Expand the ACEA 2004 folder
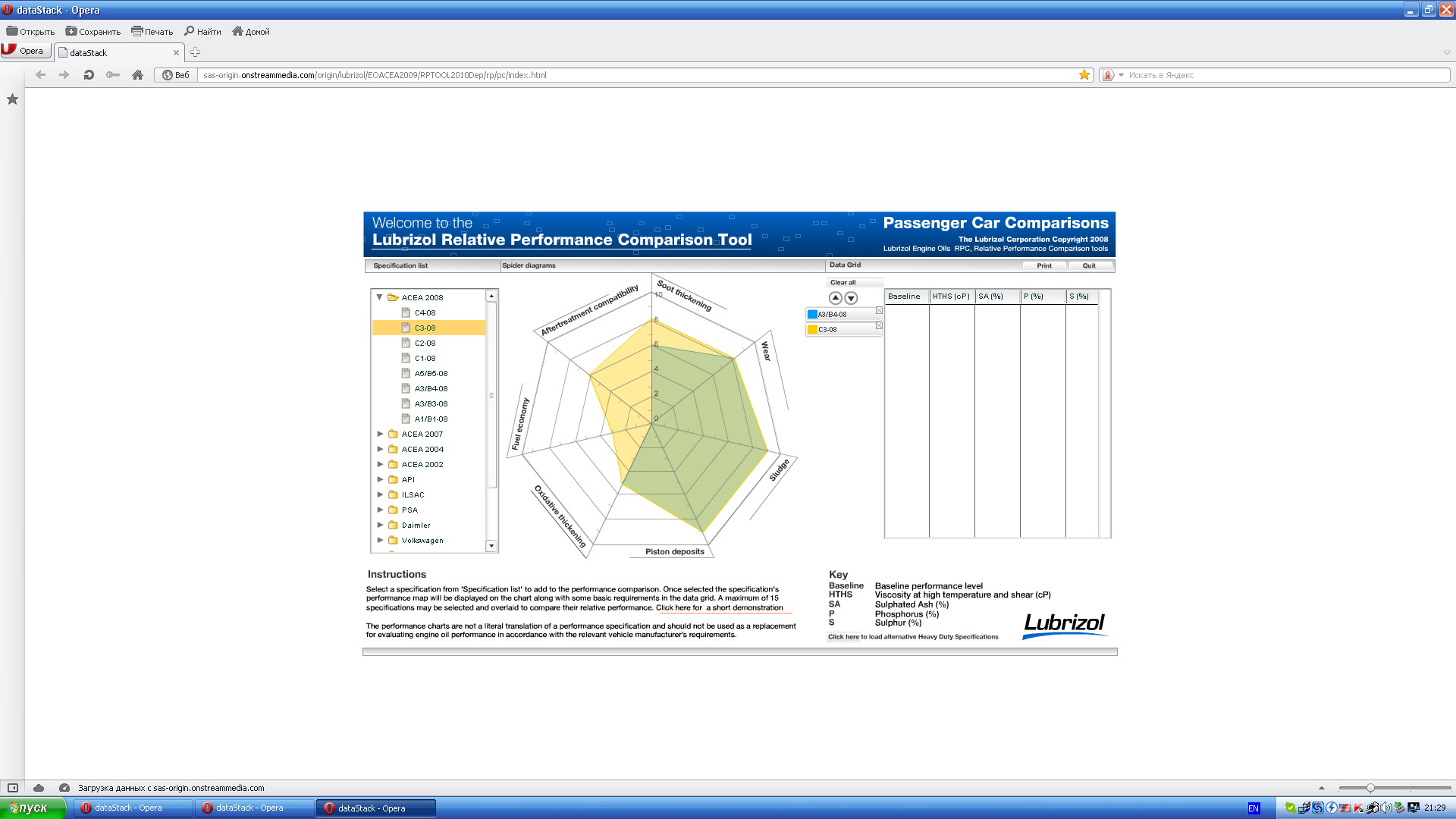Screen dimensions: 1456x819 tap(380, 449)
